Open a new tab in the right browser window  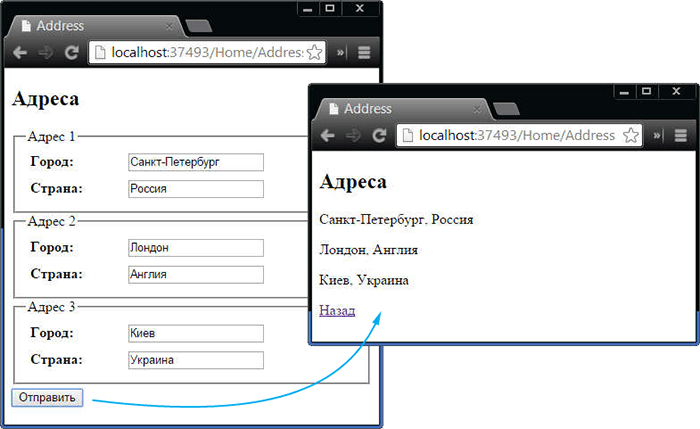pyautogui.click(x=506, y=108)
